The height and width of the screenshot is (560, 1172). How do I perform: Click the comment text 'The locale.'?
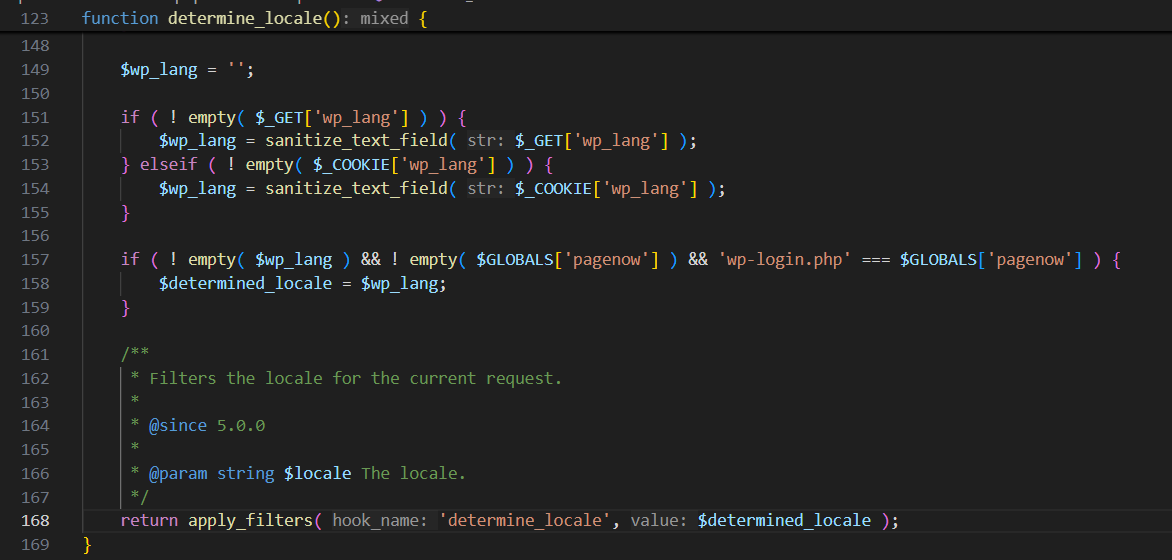click(413, 473)
